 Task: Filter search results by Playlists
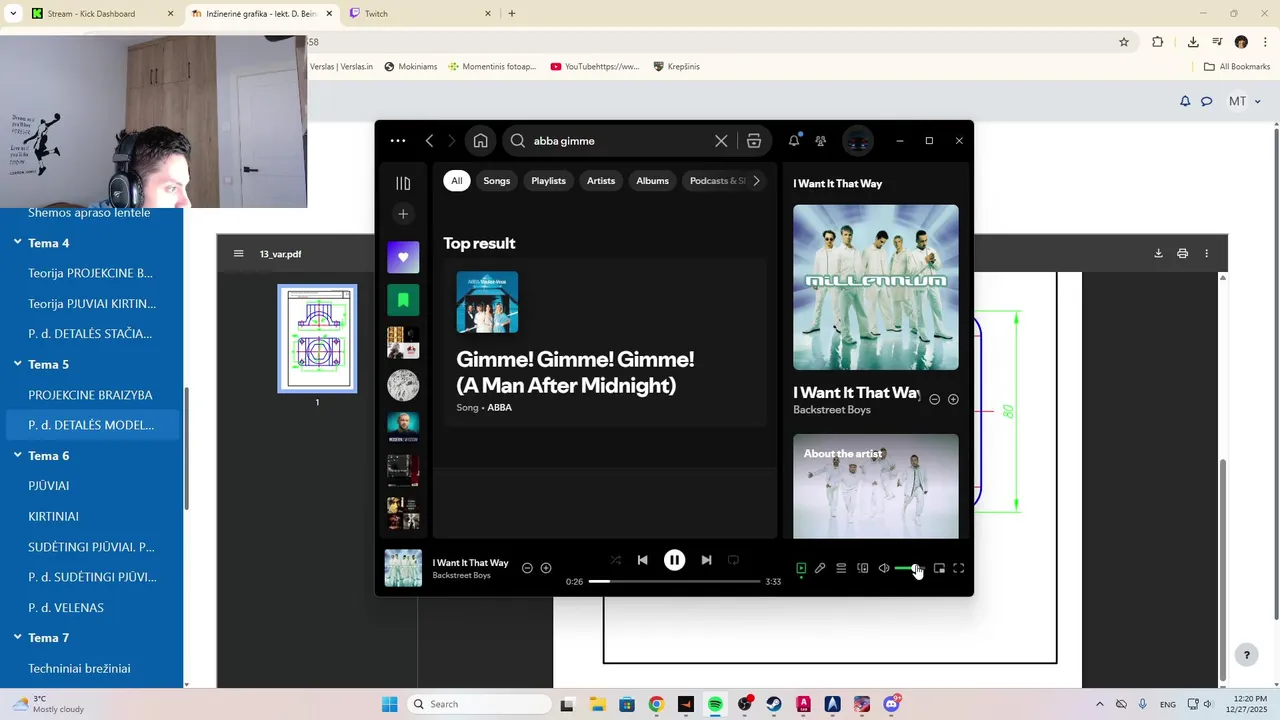(x=549, y=181)
